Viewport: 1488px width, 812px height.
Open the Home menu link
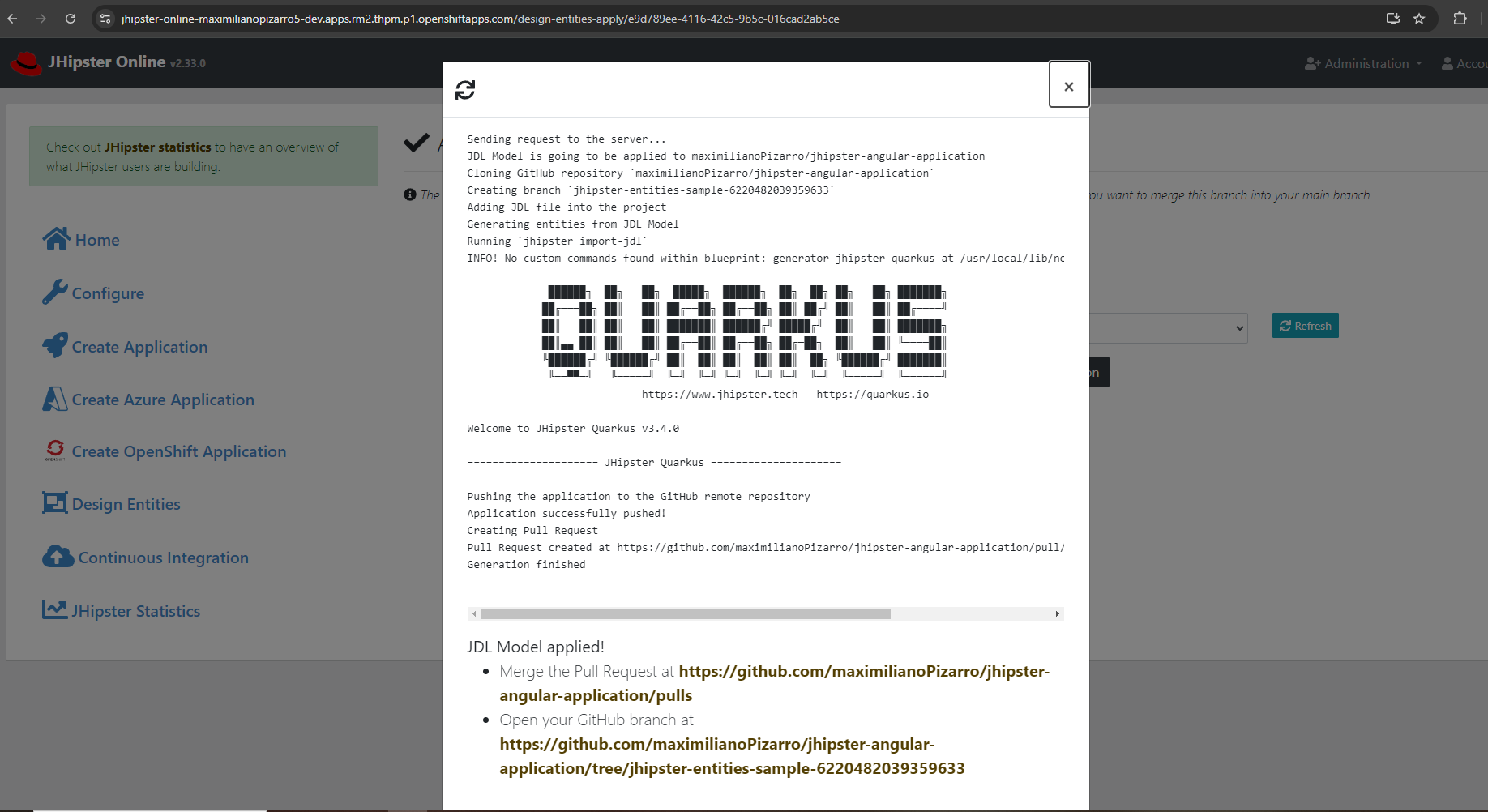pyautogui.click(x=97, y=240)
